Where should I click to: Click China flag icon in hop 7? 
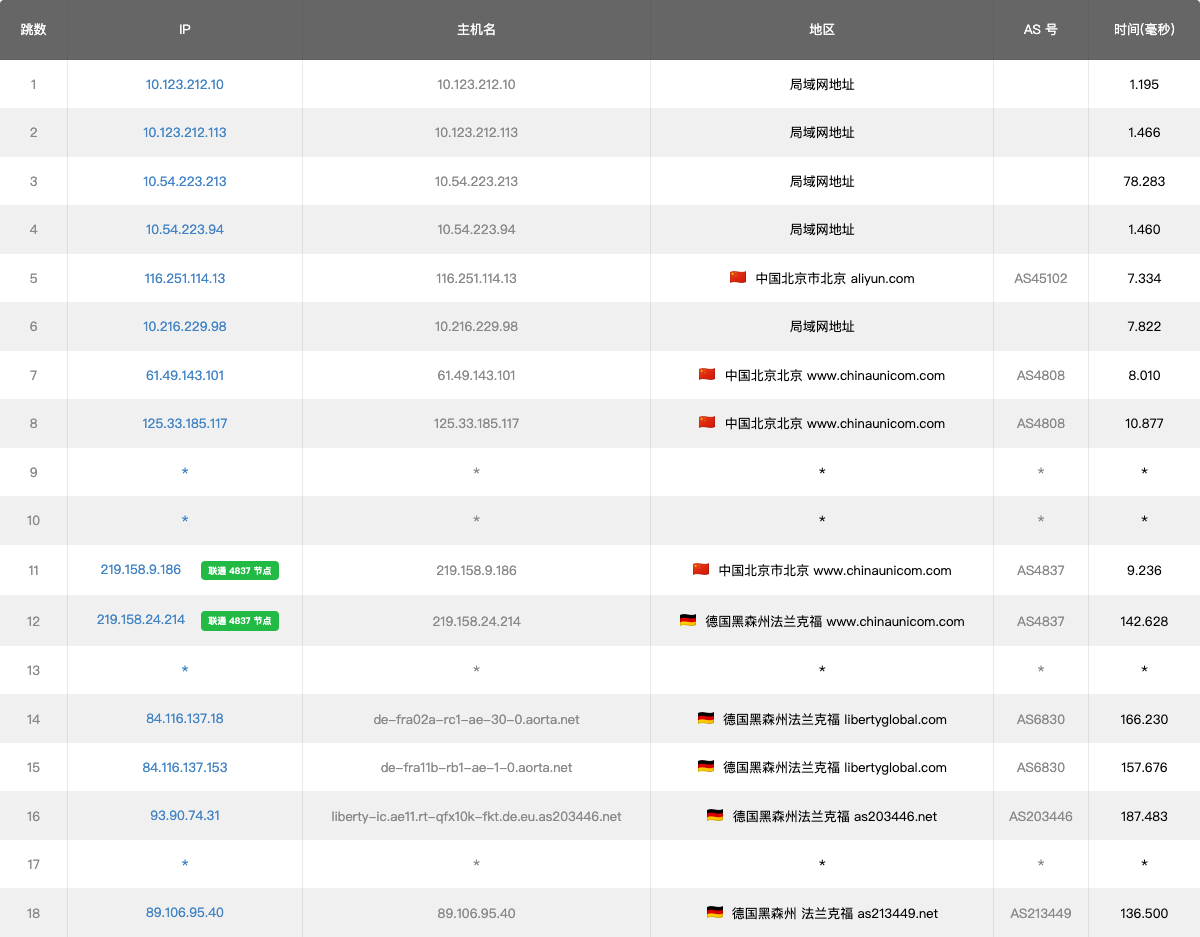click(x=707, y=375)
